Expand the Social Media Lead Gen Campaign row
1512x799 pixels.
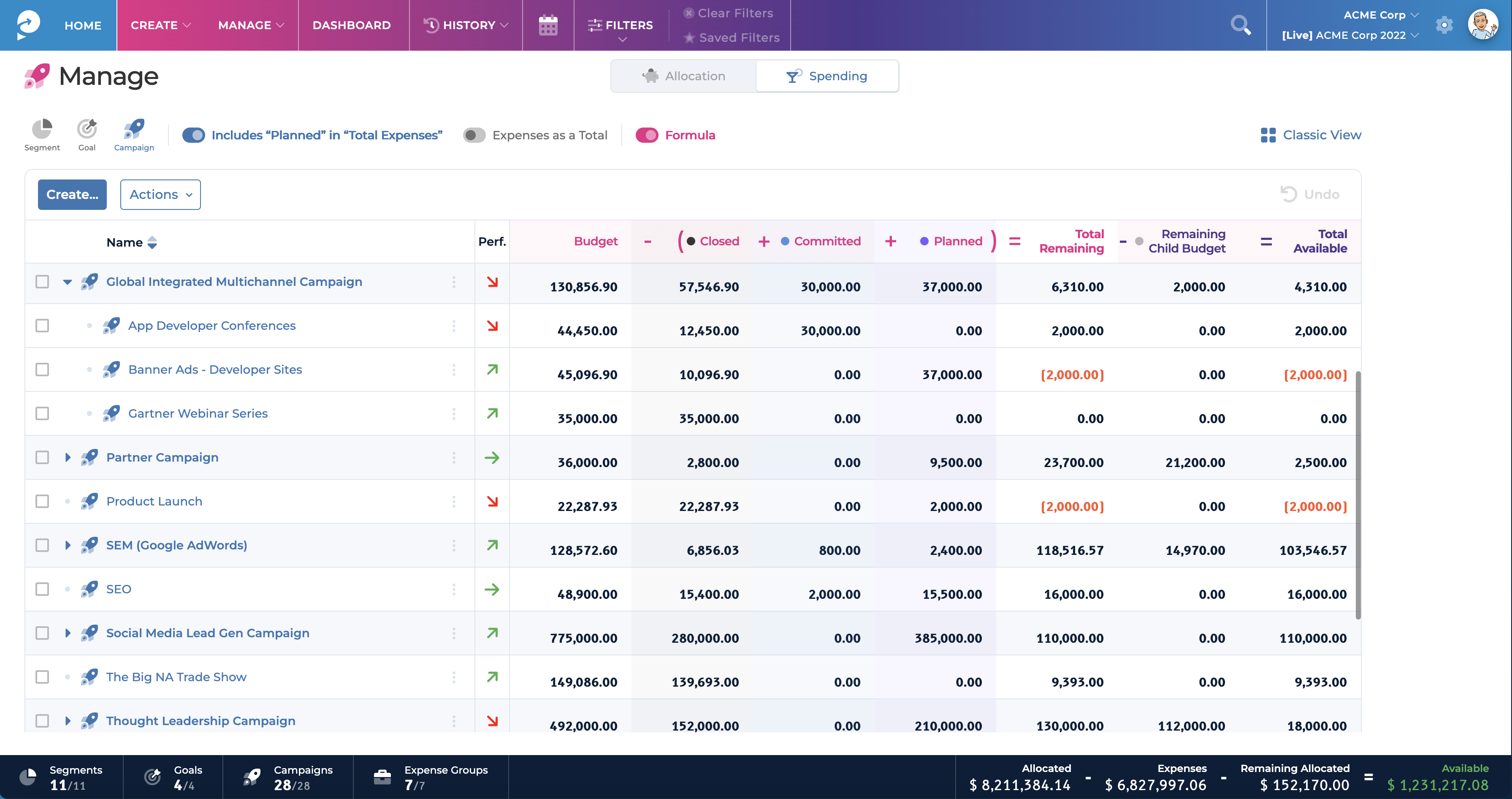click(68, 633)
